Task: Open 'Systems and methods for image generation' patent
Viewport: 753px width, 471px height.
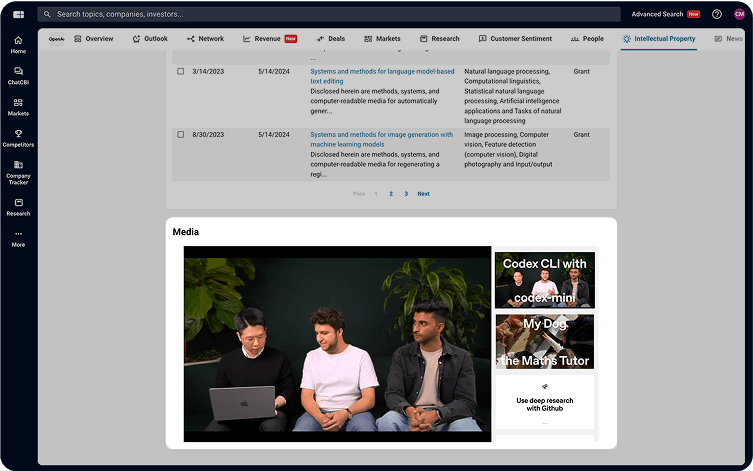Action: [381, 139]
